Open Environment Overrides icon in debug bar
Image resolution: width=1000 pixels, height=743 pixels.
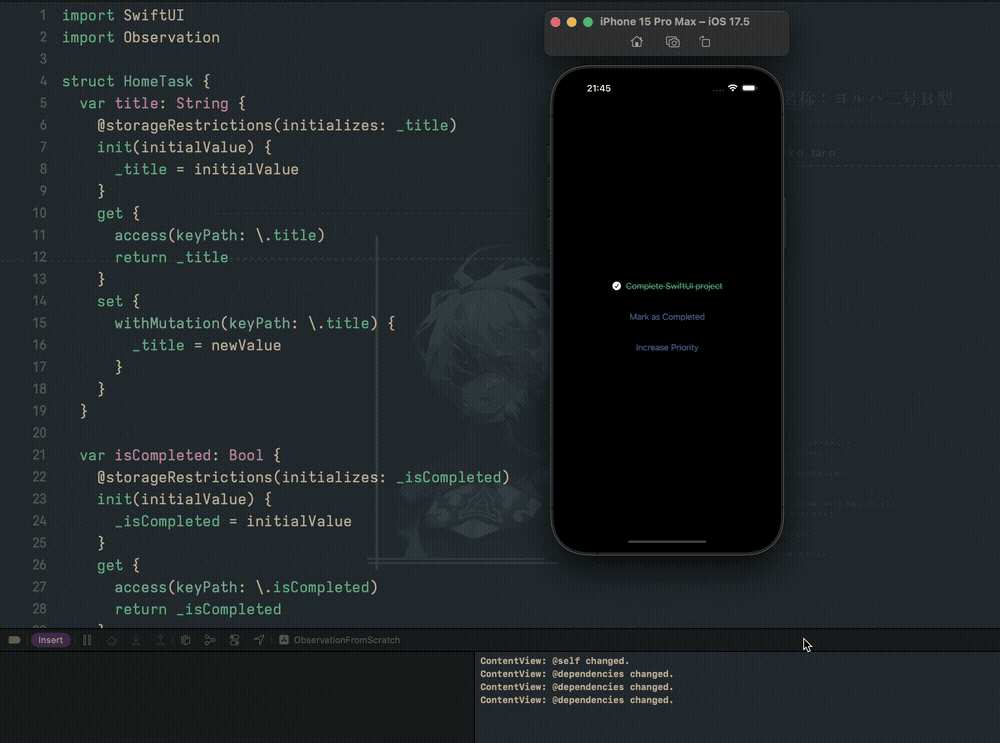[x=234, y=640]
